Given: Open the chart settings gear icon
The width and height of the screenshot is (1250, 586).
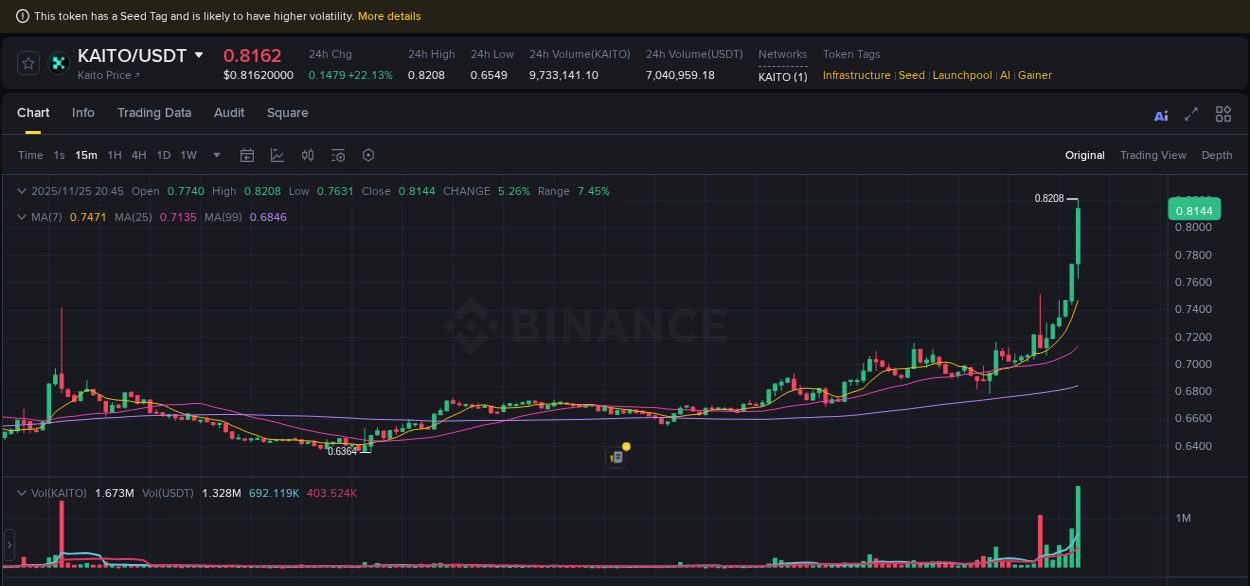Looking at the screenshot, I should pos(368,155).
